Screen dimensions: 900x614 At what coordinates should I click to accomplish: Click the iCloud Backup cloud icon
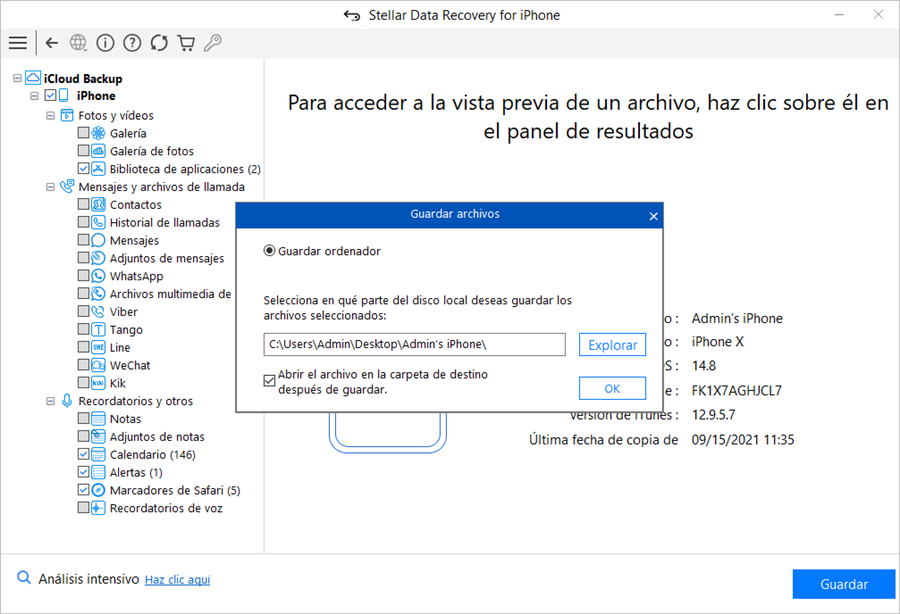coord(33,78)
